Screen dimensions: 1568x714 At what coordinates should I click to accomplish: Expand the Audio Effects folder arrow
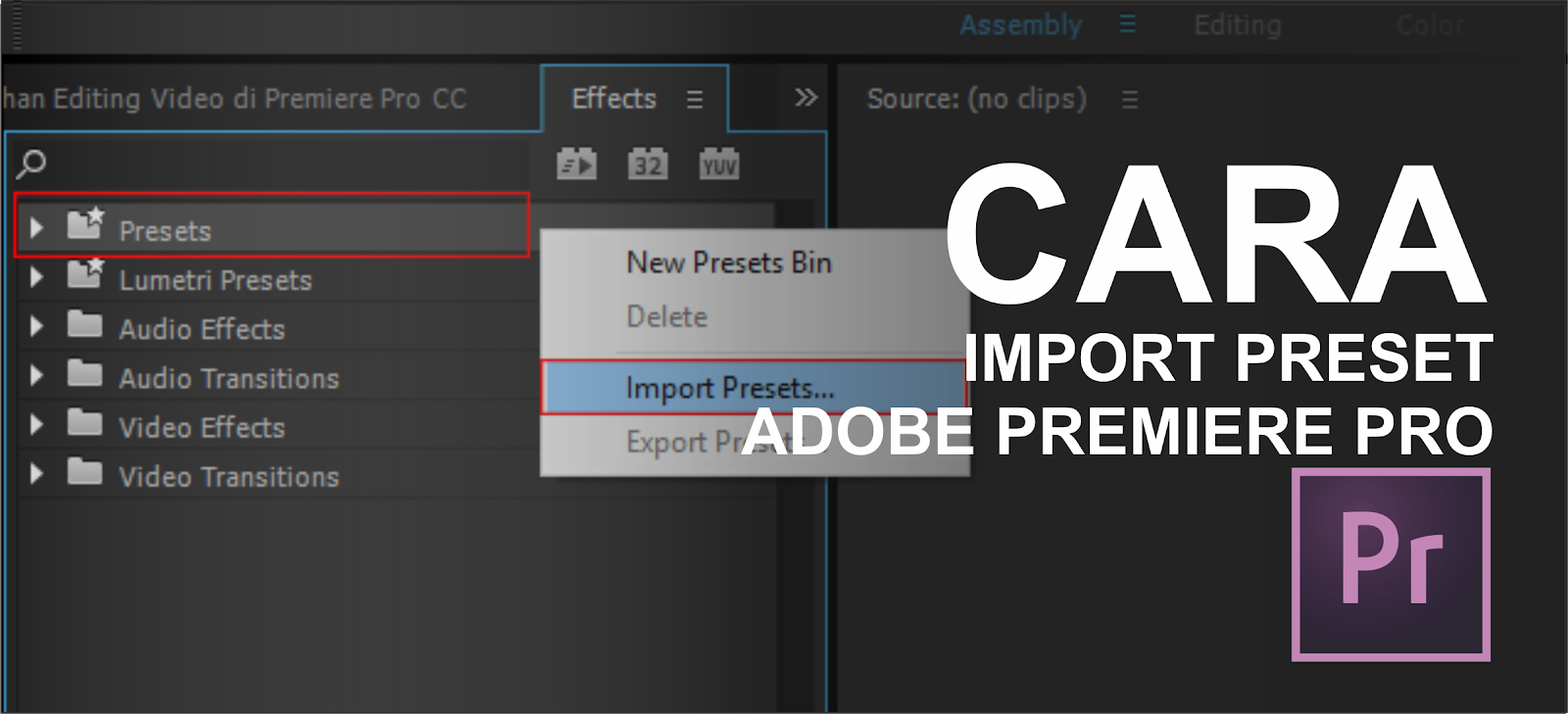36,326
